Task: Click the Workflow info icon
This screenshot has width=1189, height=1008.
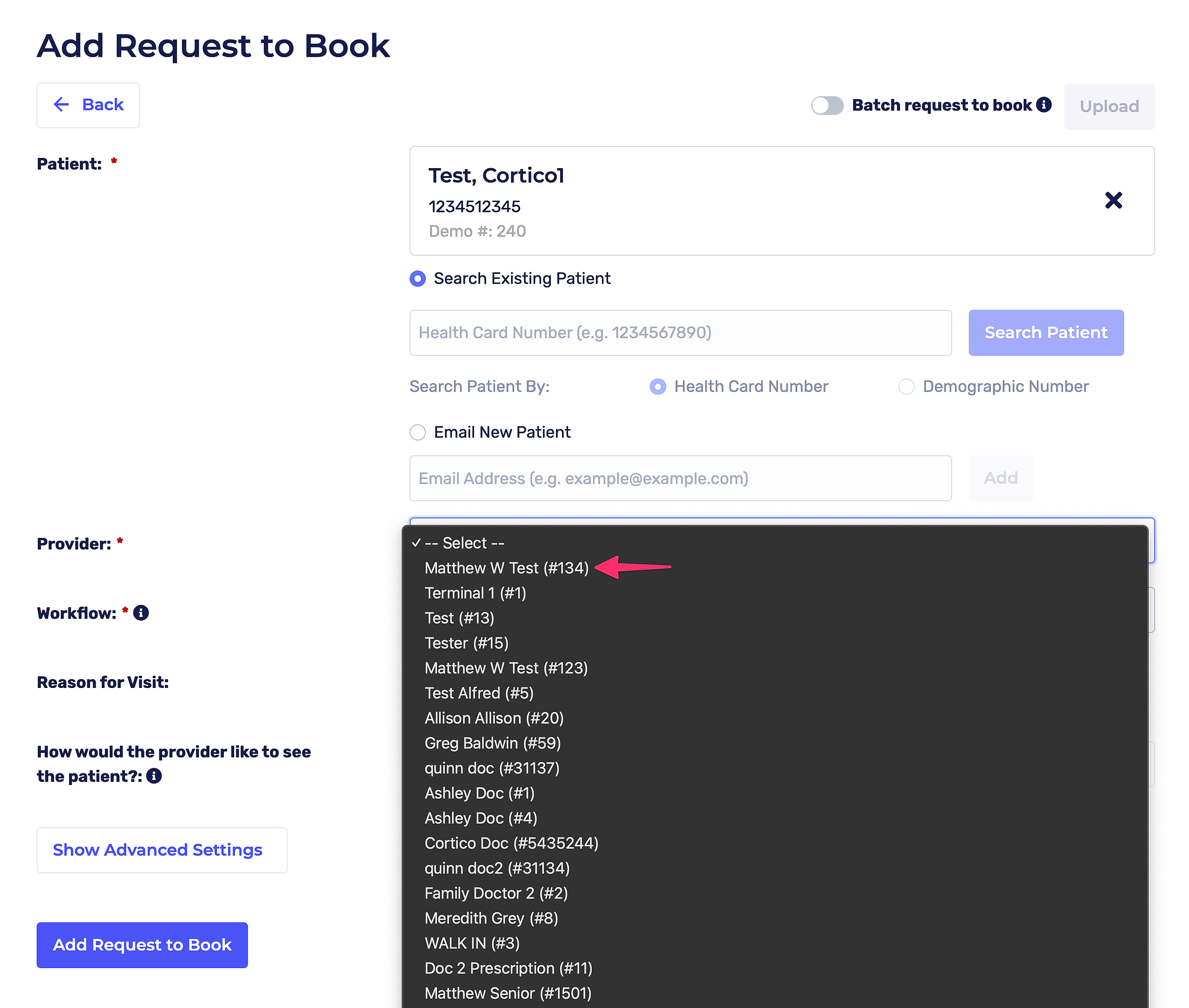Action: click(x=141, y=613)
